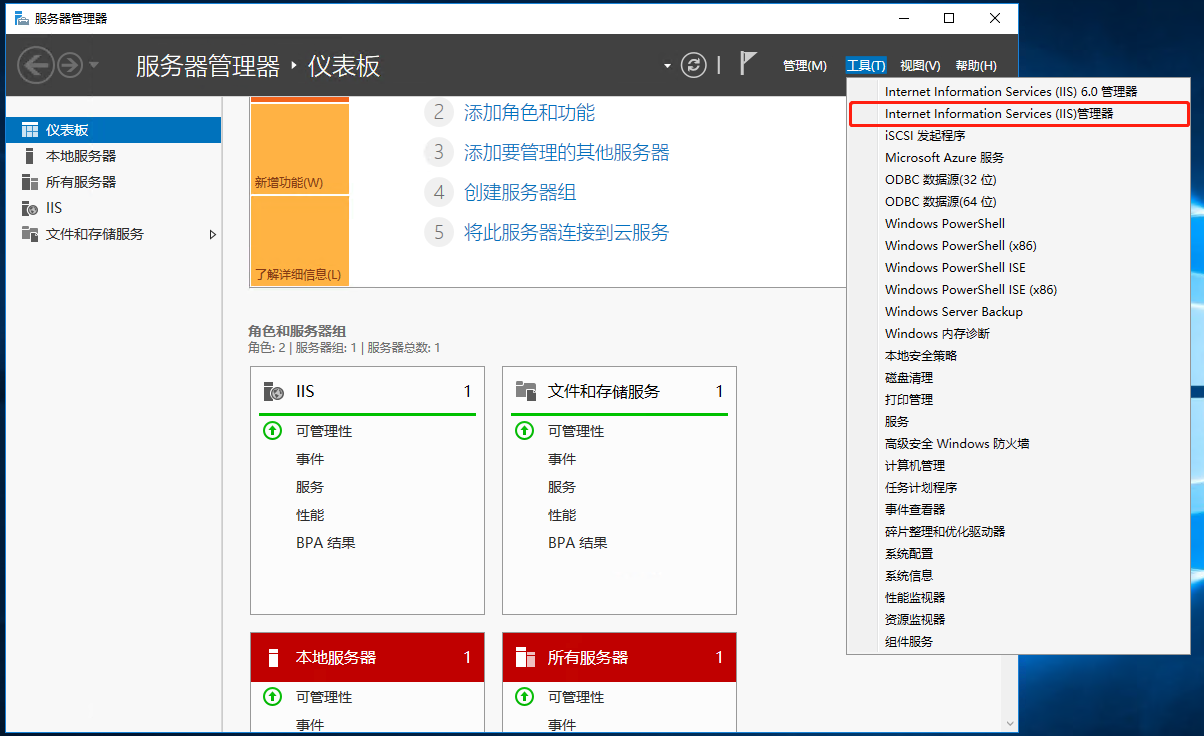The image size is (1204, 736).
Task: Open the notifications flag
Action: [747, 64]
